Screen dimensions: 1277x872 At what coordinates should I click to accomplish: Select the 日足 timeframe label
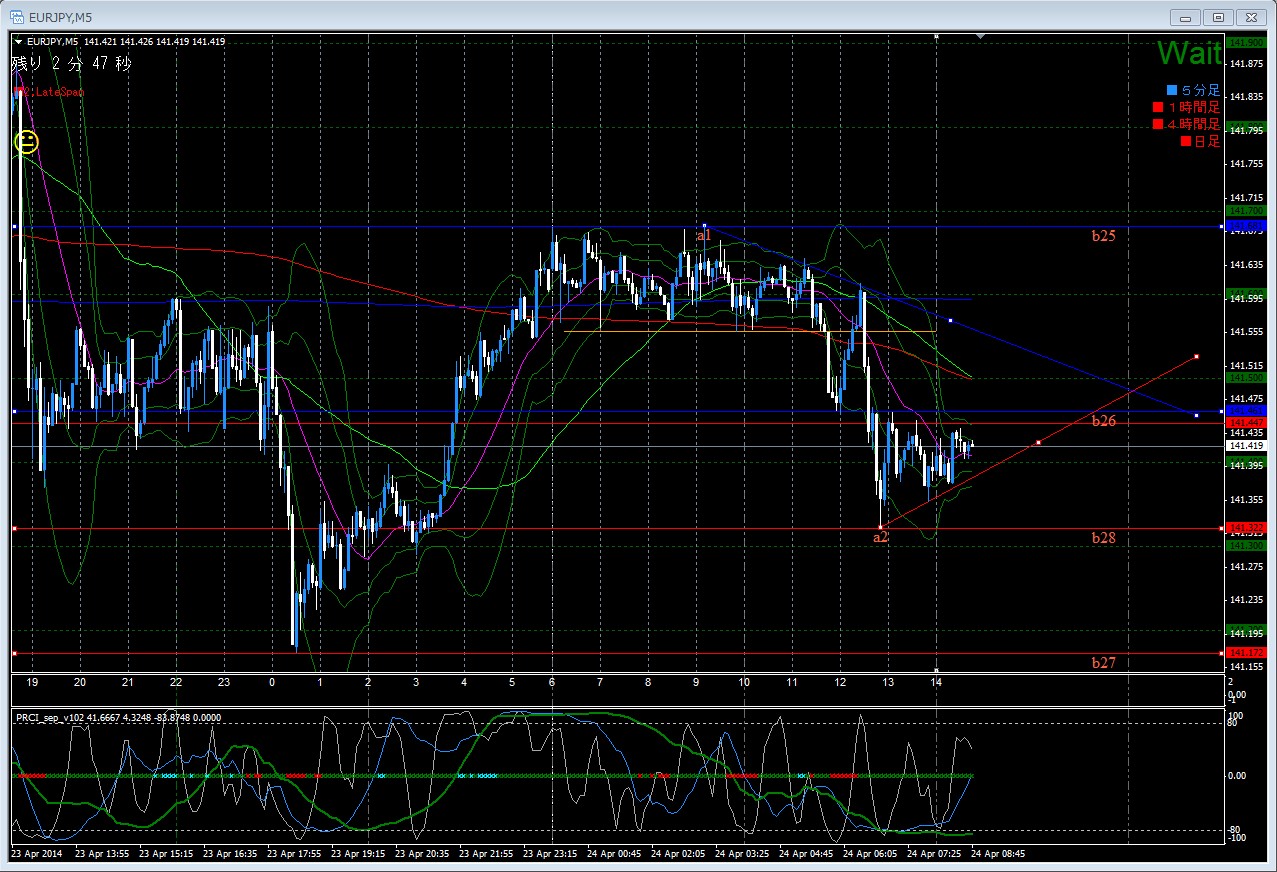click(x=1207, y=141)
